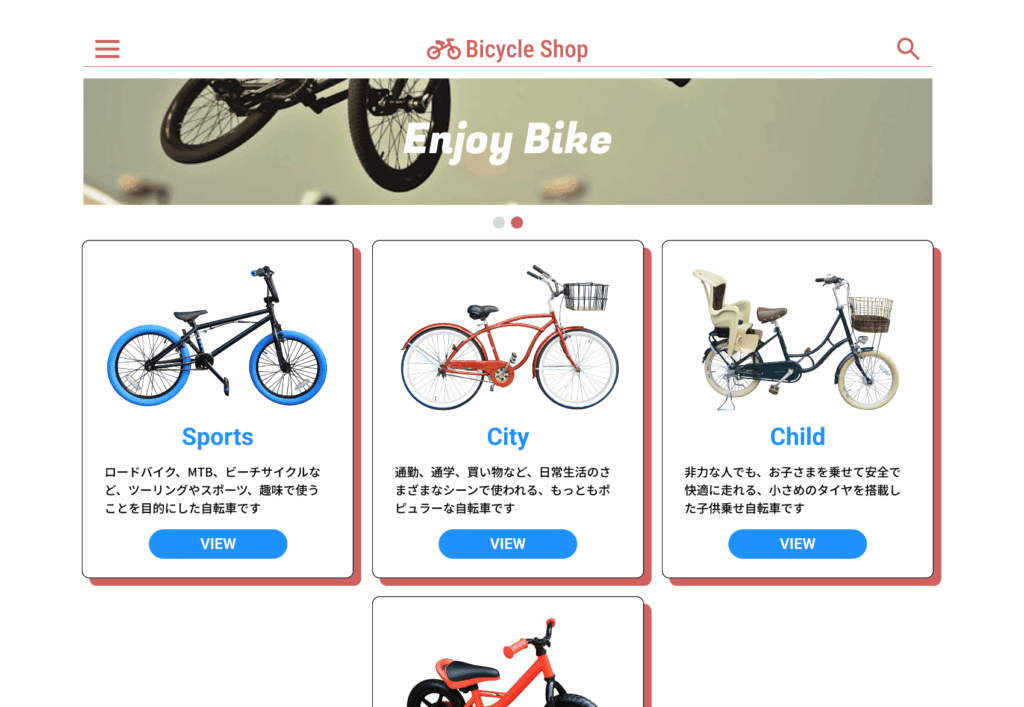Click the Child card description text
1024x707 pixels.
point(792,490)
